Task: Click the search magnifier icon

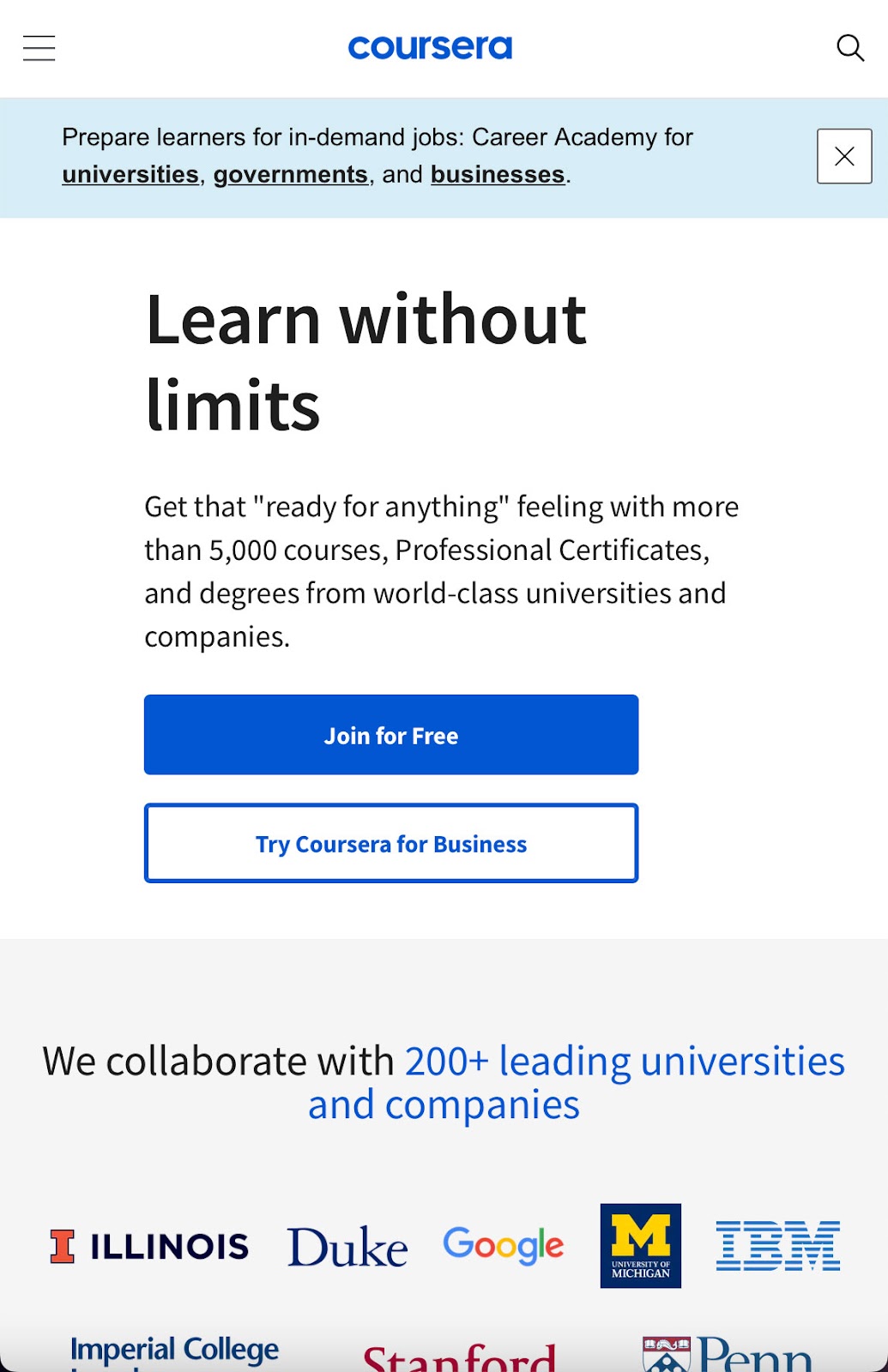Action: pyautogui.click(x=849, y=48)
